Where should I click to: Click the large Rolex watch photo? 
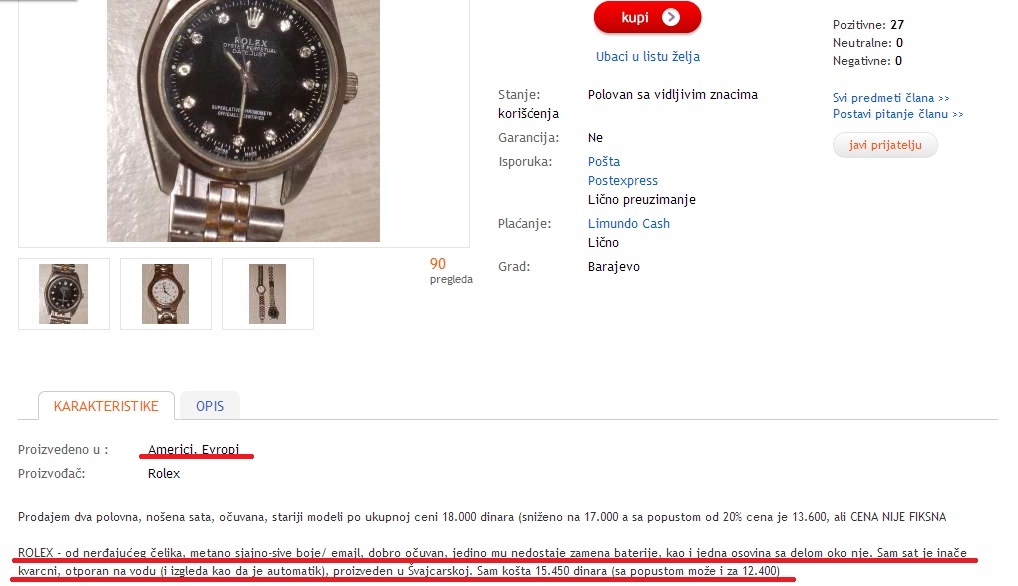click(x=243, y=121)
